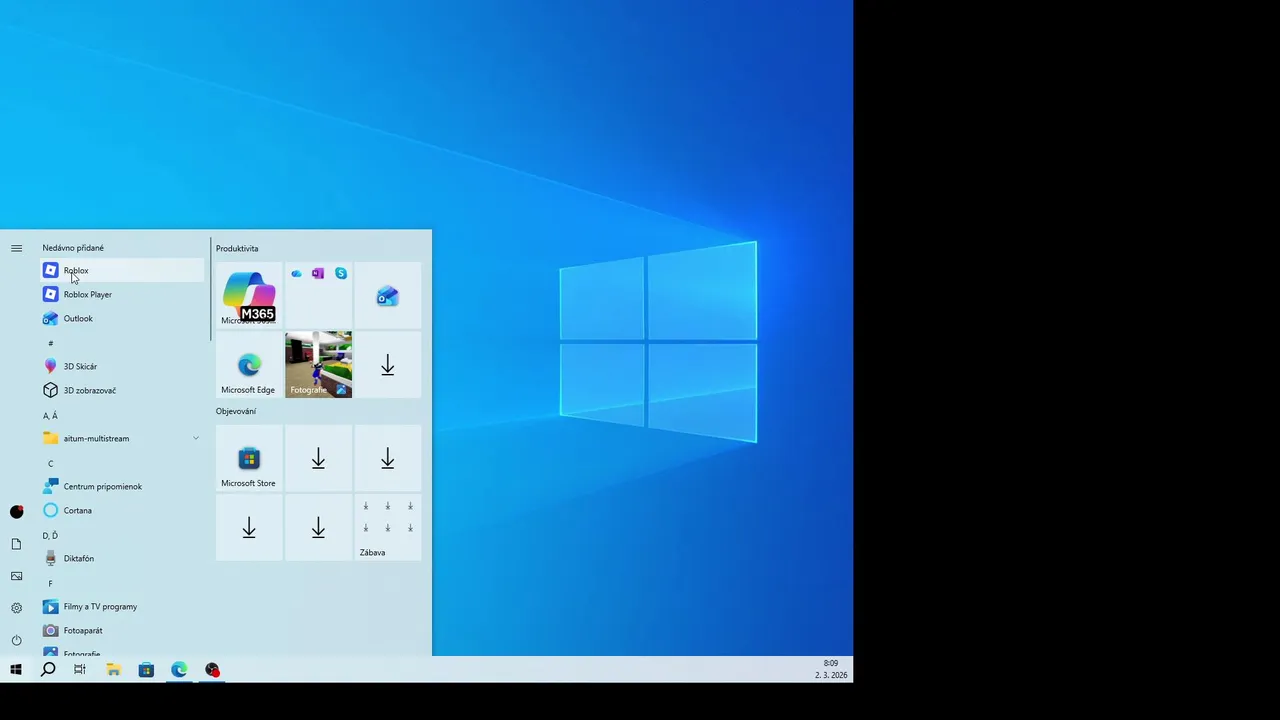Open Documents from Start rail
This screenshot has width=1280, height=720.
(16, 544)
